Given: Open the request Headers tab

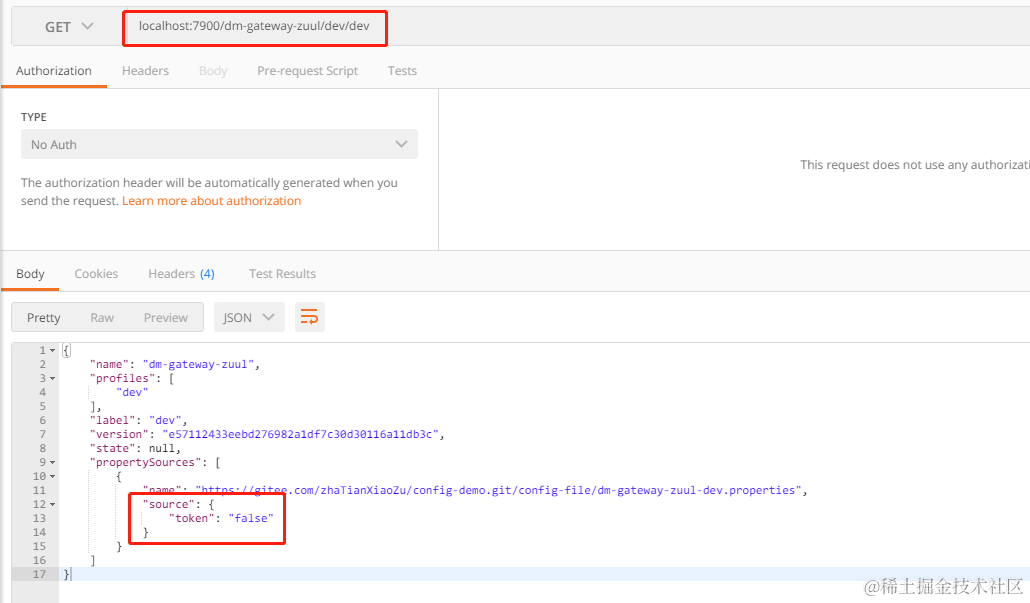Looking at the screenshot, I should pyautogui.click(x=145, y=71).
